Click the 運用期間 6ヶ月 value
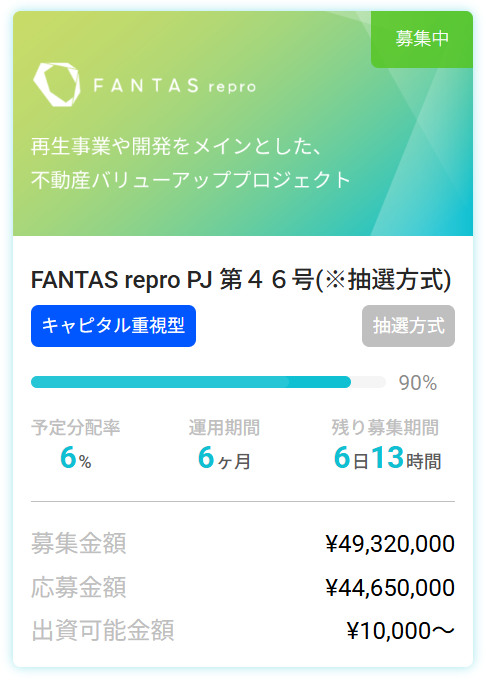This screenshot has width=487, height=680. [x=224, y=458]
